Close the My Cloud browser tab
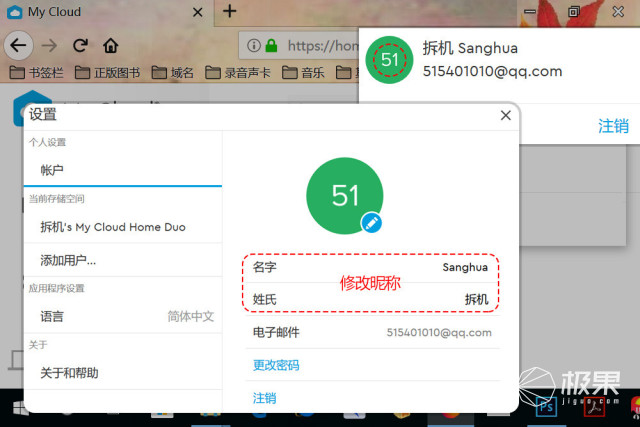The width and height of the screenshot is (640, 427). click(x=198, y=12)
